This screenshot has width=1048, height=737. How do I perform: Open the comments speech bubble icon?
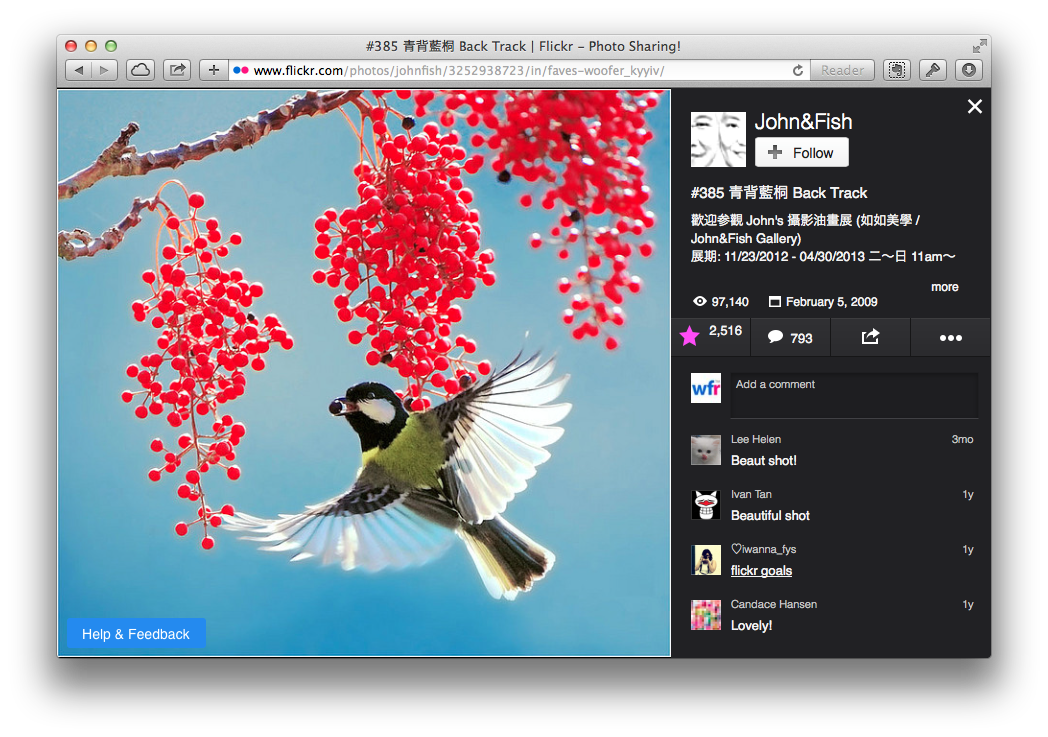[775, 337]
